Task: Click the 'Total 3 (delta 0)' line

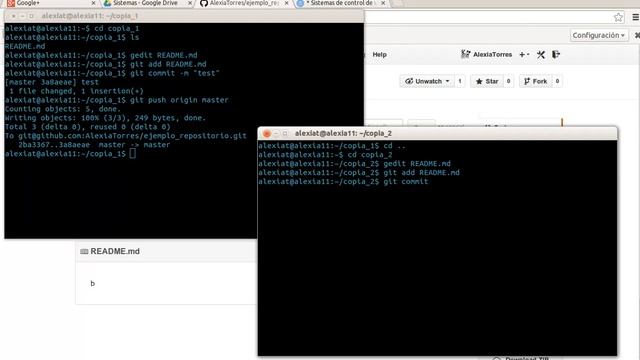Action: click(88, 127)
